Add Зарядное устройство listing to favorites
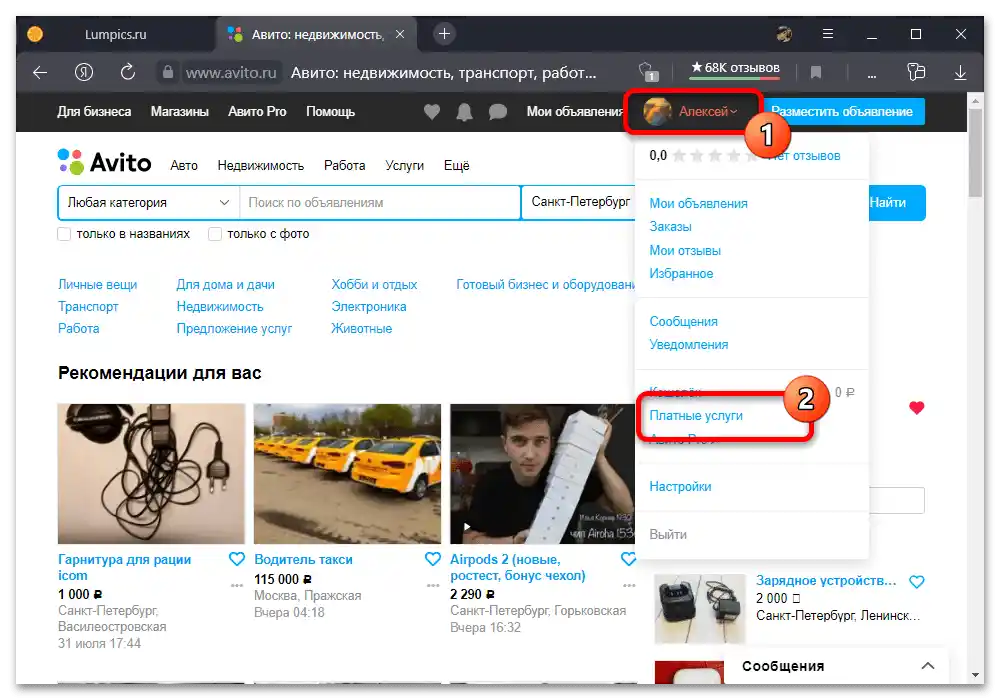Screen dimensions: 1000x700 [x=916, y=581]
